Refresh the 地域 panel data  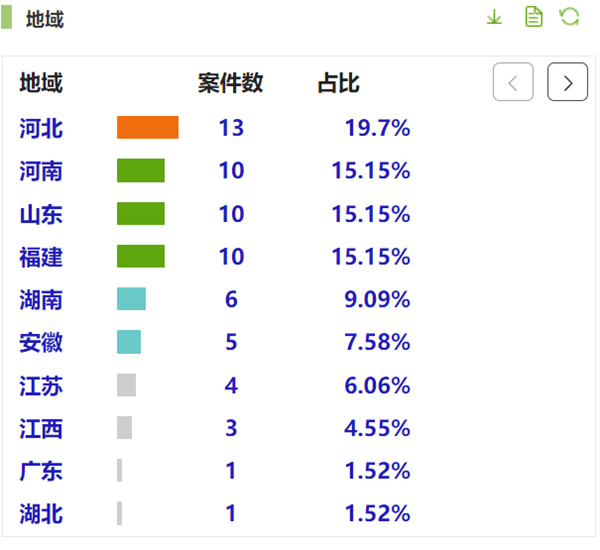(570, 17)
